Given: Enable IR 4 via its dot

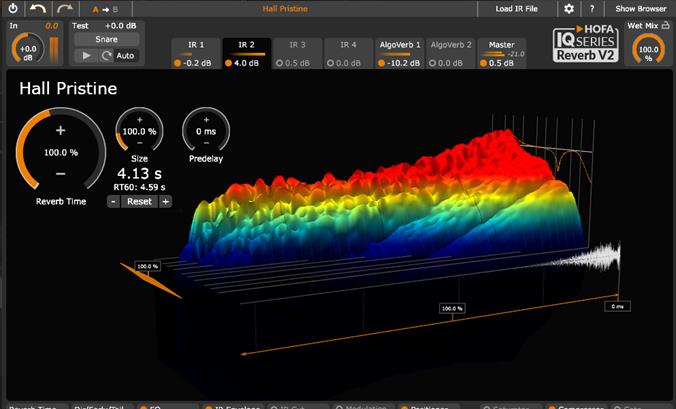Looking at the screenshot, I should 330,63.
